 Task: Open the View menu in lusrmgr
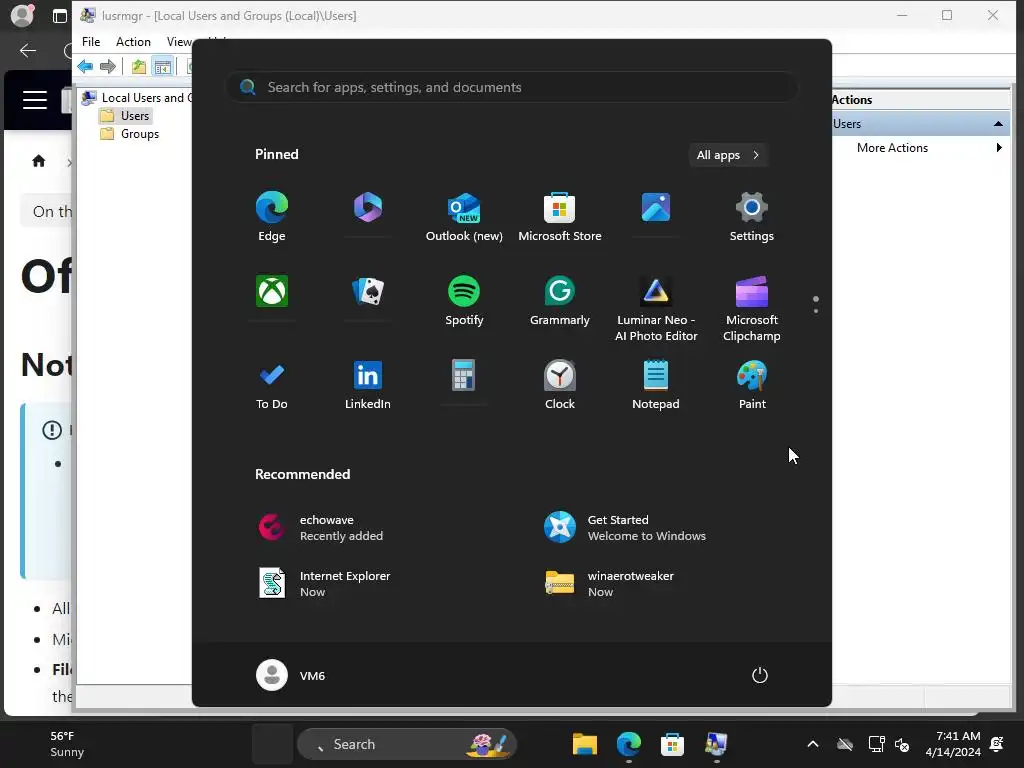pos(178,42)
